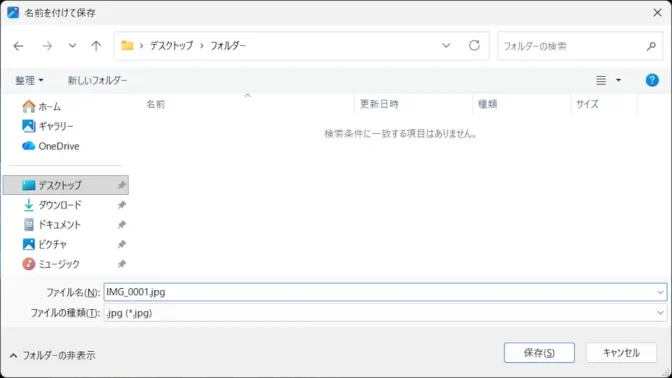672x378 pixels.
Task: Go up one folder level
Action: [x=96, y=46]
